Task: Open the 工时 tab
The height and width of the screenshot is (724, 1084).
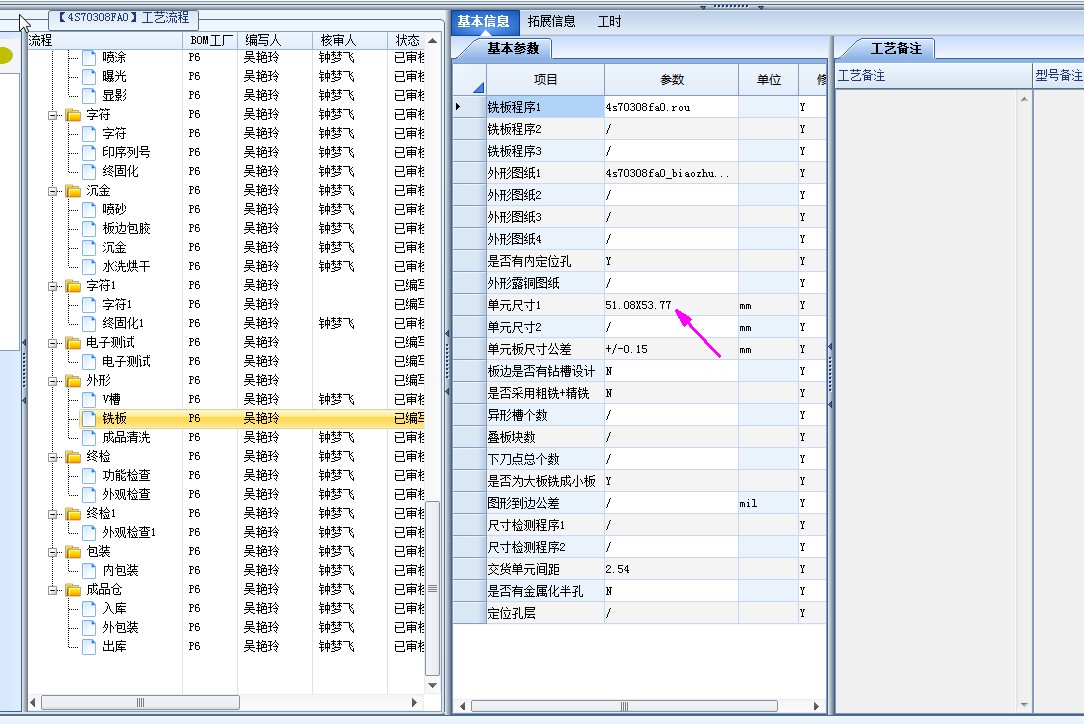Action: (x=609, y=21)
